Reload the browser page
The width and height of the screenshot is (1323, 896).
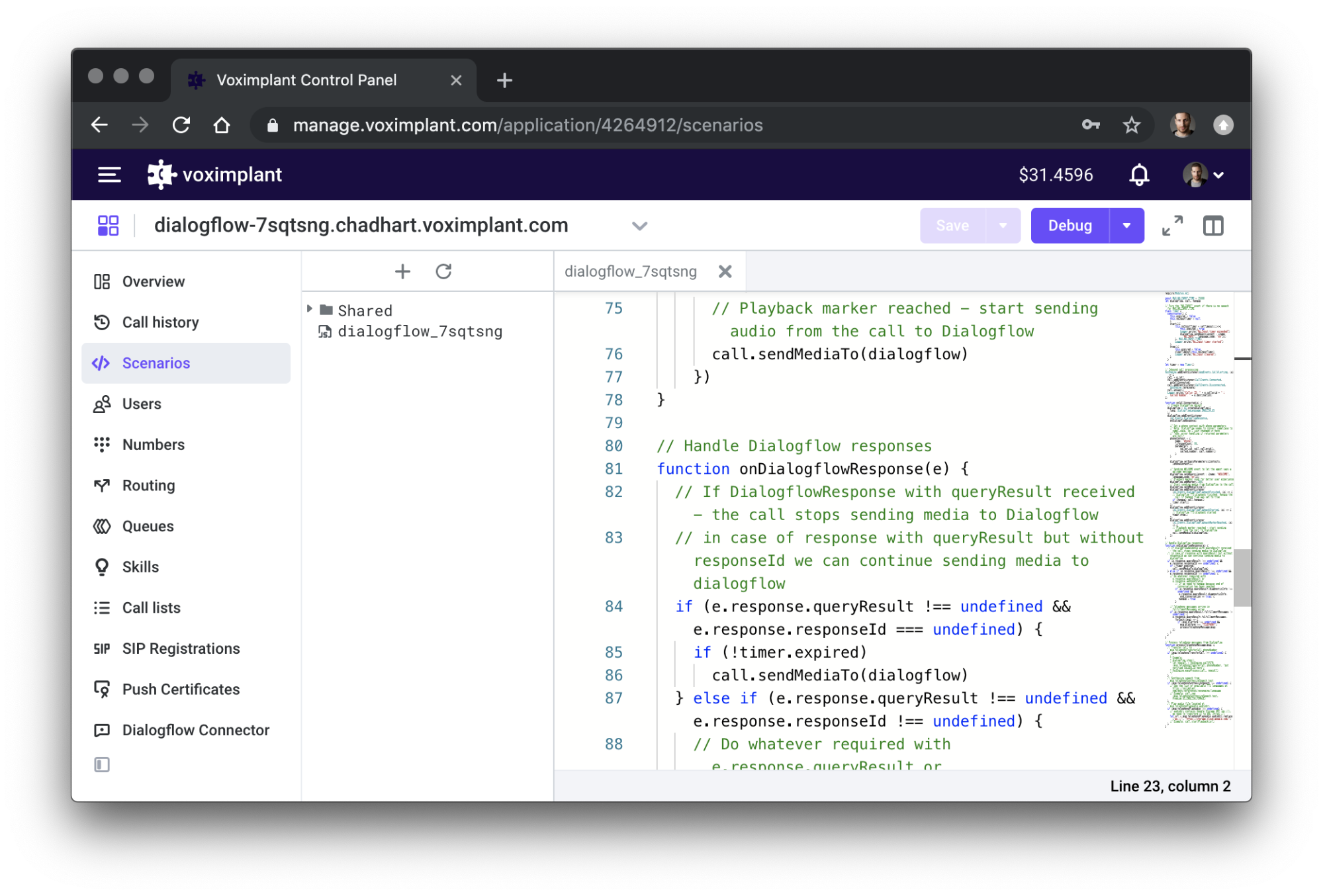[181, 125]
